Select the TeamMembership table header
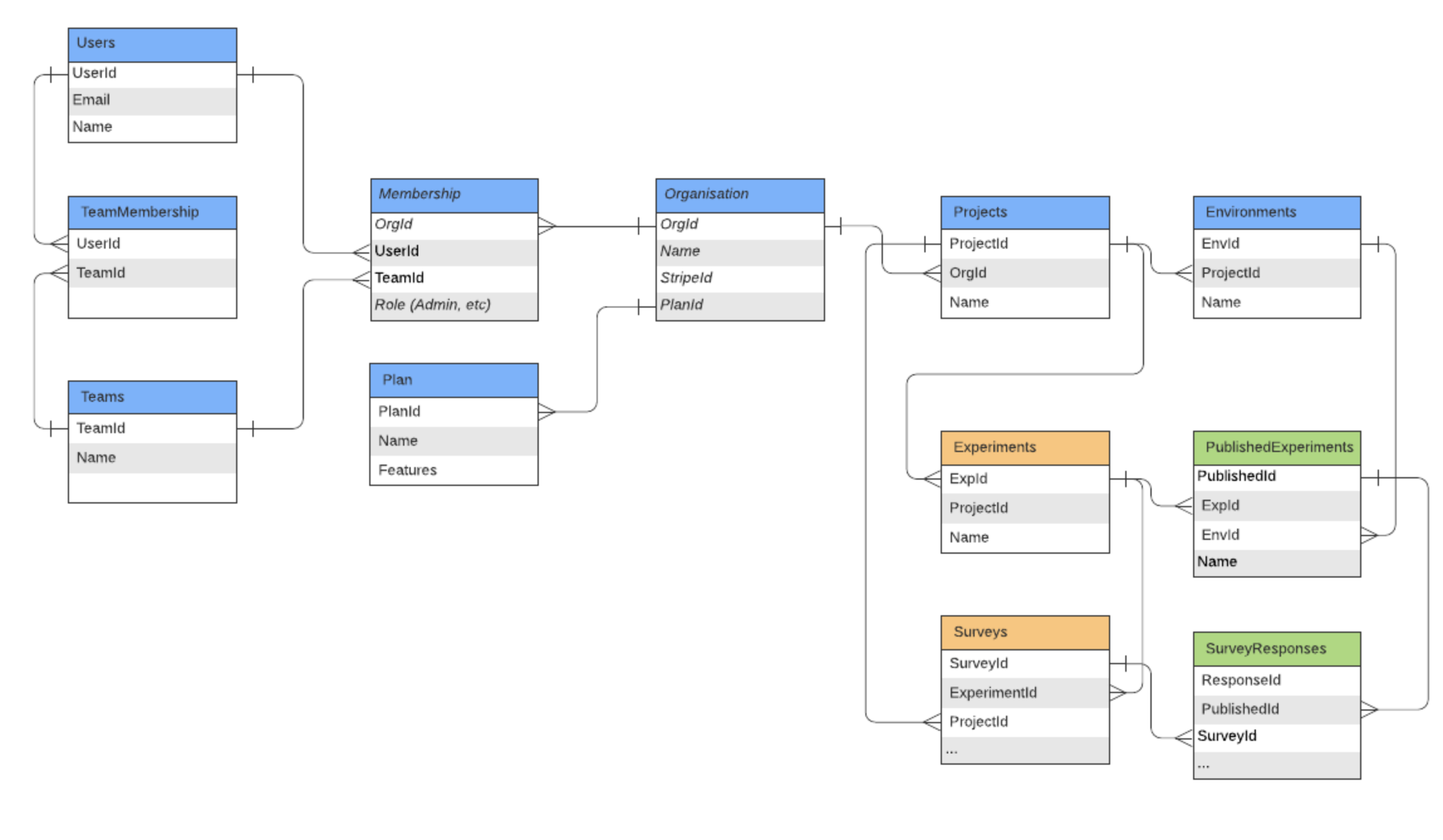The image size is (1443, 840). pyautogui.click(x=152, y=212)
